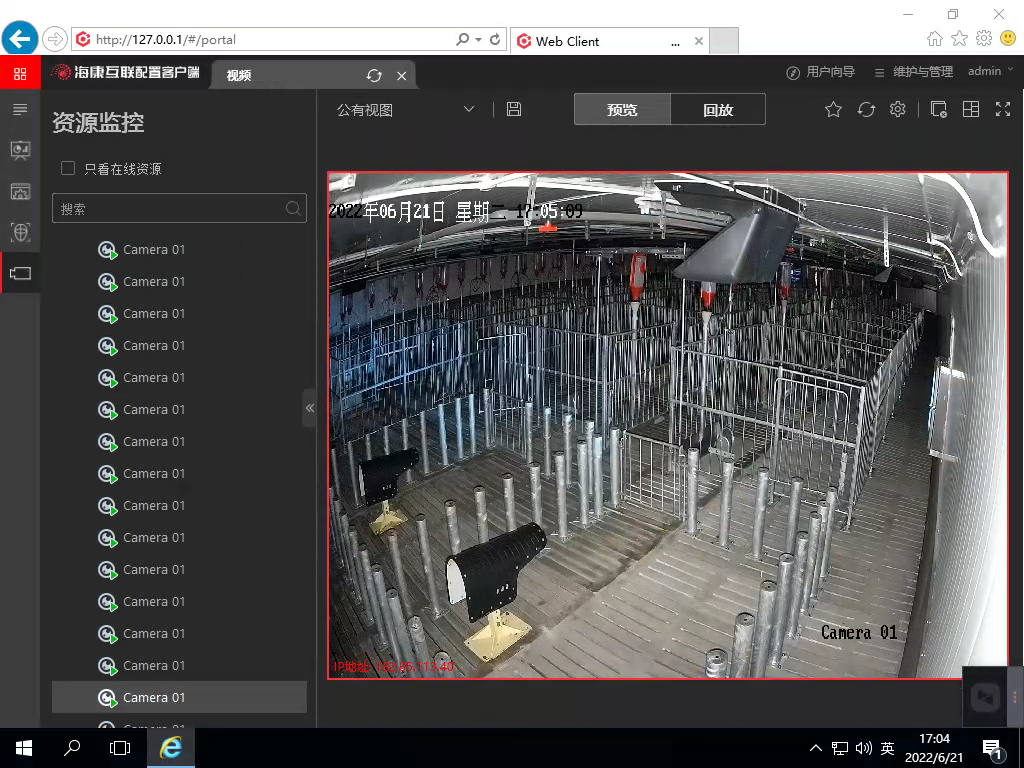
Task: Reload the 视频 tab with refresh icon
Action: (374, 76)
